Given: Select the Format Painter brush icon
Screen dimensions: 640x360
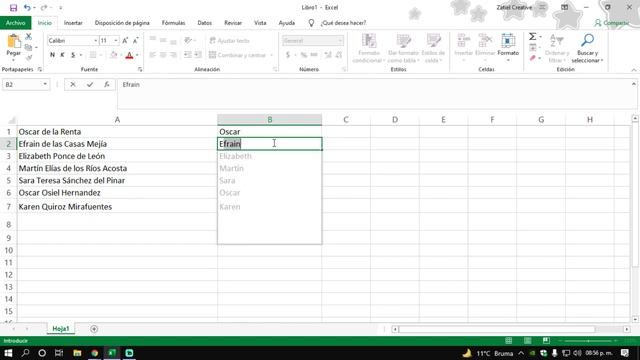Looking at the screenshot, I should pyautogui.click(x=29, y=58).
